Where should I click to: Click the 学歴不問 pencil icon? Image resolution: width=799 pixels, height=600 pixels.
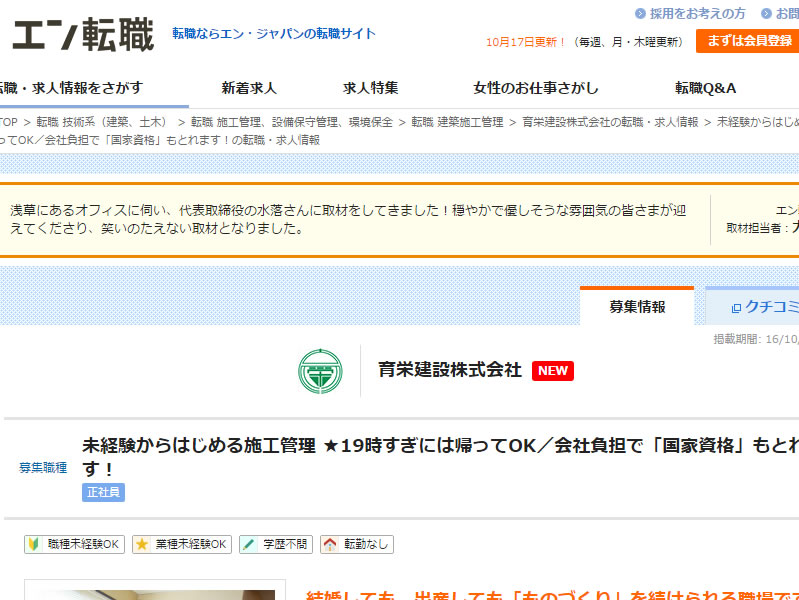(x=249, y=544)
